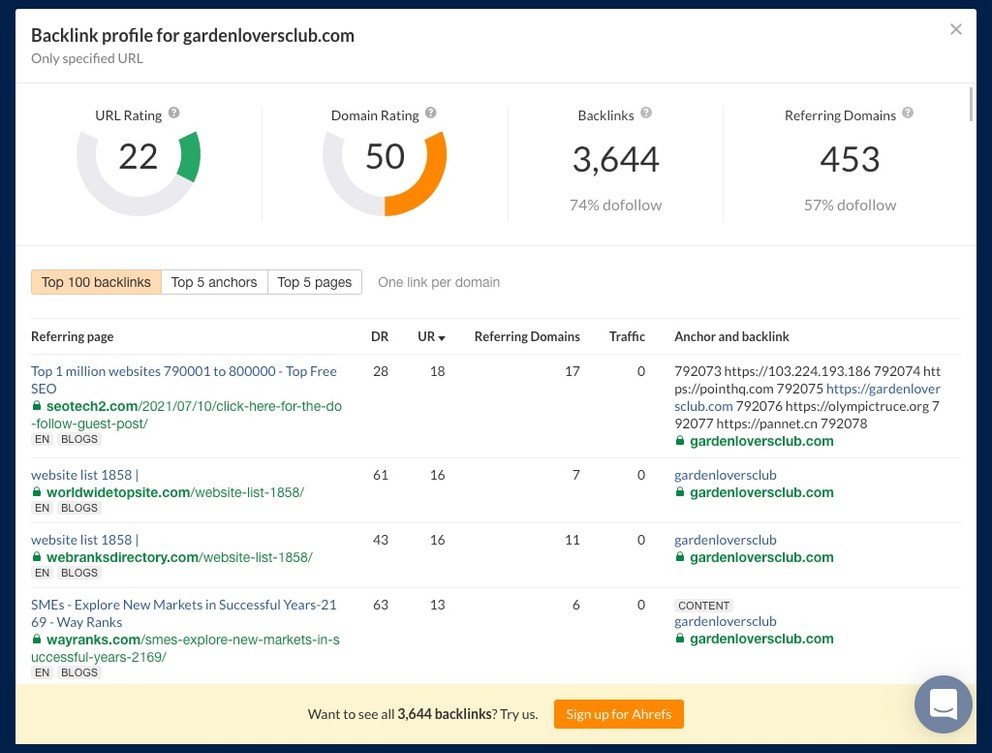Click the 453 referring domains count
Image resolution: width=992 pixels, height=753 pixels.
click(850, 159)
